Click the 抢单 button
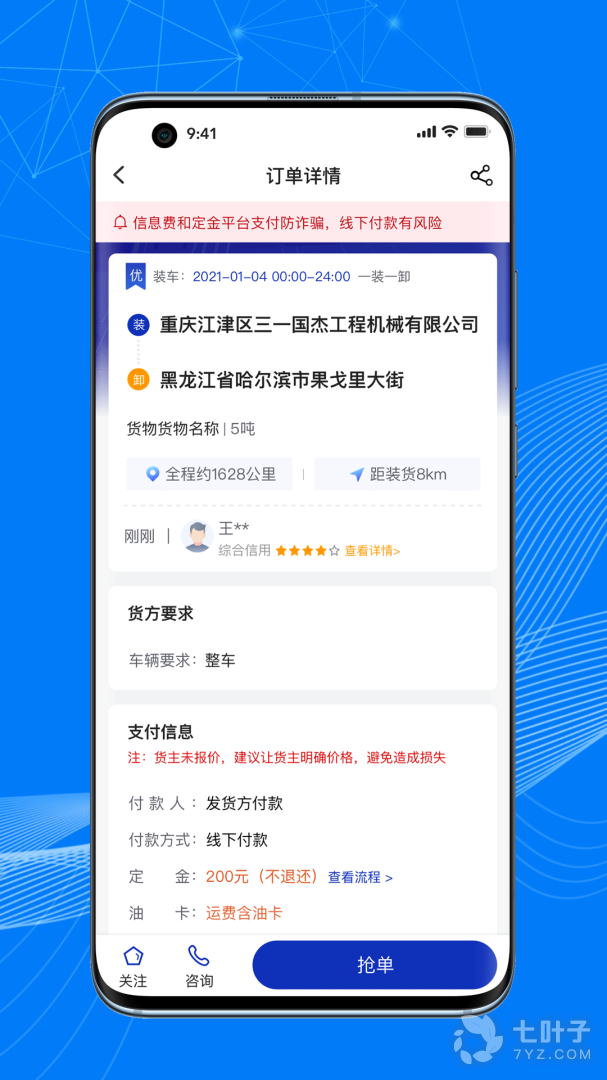This screenshot has height=1080, width=607. tap(375, 965)
